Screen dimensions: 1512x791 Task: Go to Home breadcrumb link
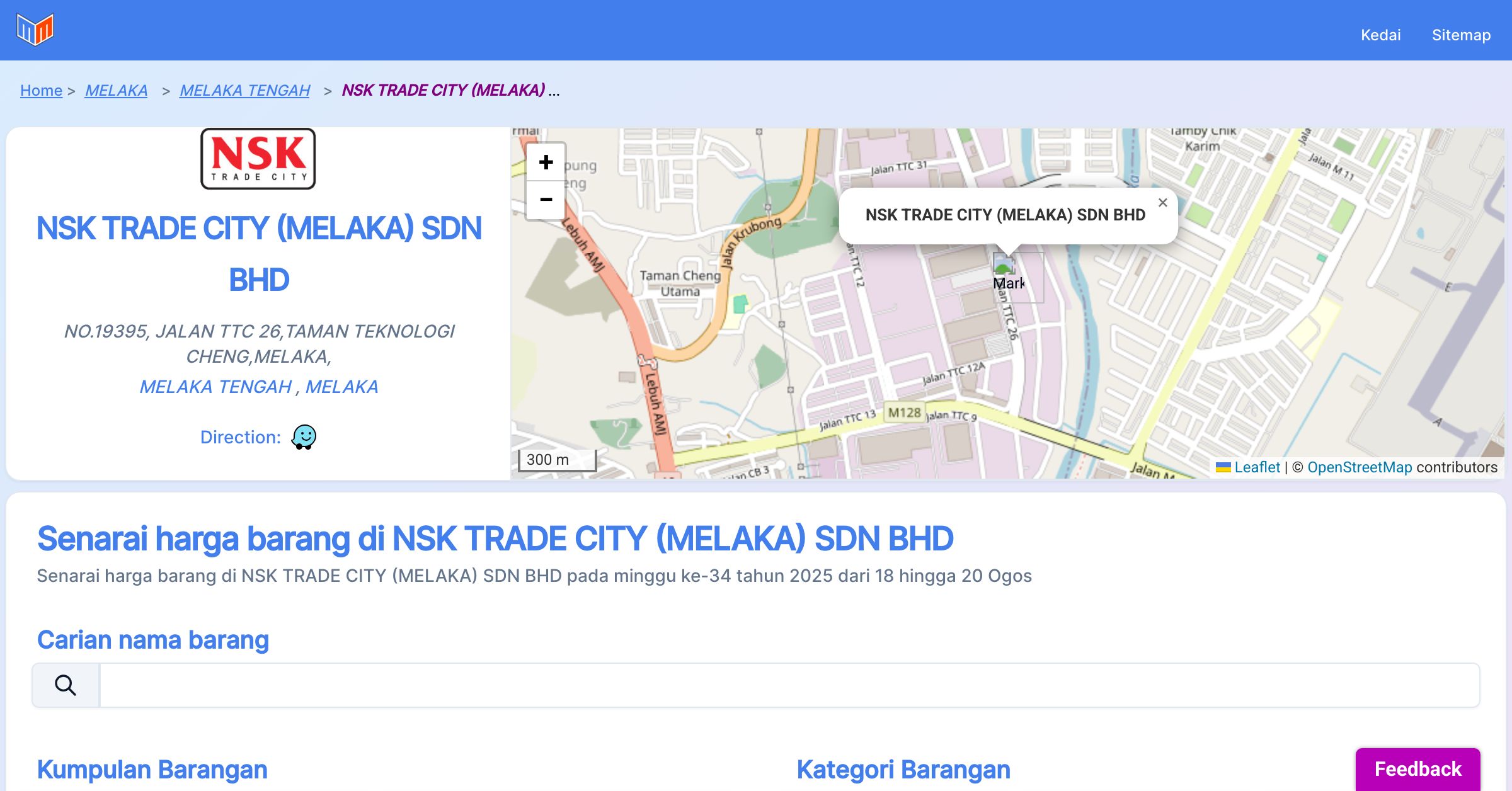(41, 90)
